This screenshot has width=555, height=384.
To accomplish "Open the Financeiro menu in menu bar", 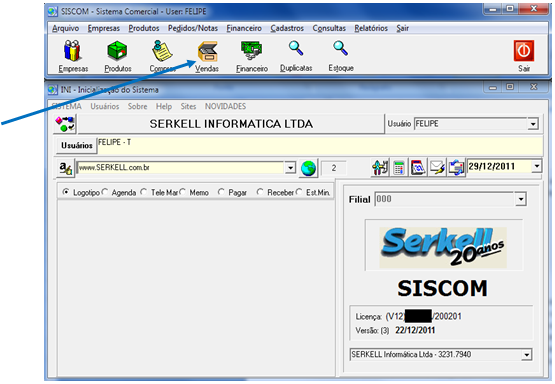I will pyautogui.click(x=244, y=28).
